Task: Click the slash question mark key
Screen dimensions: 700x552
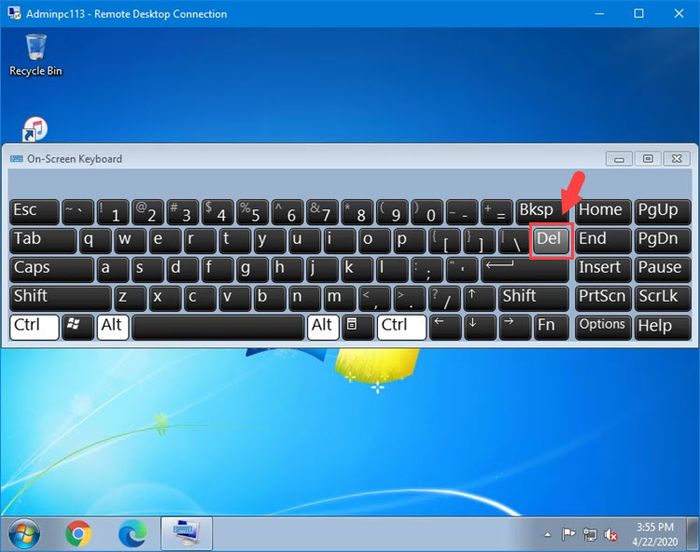Action: coord(445,298)
